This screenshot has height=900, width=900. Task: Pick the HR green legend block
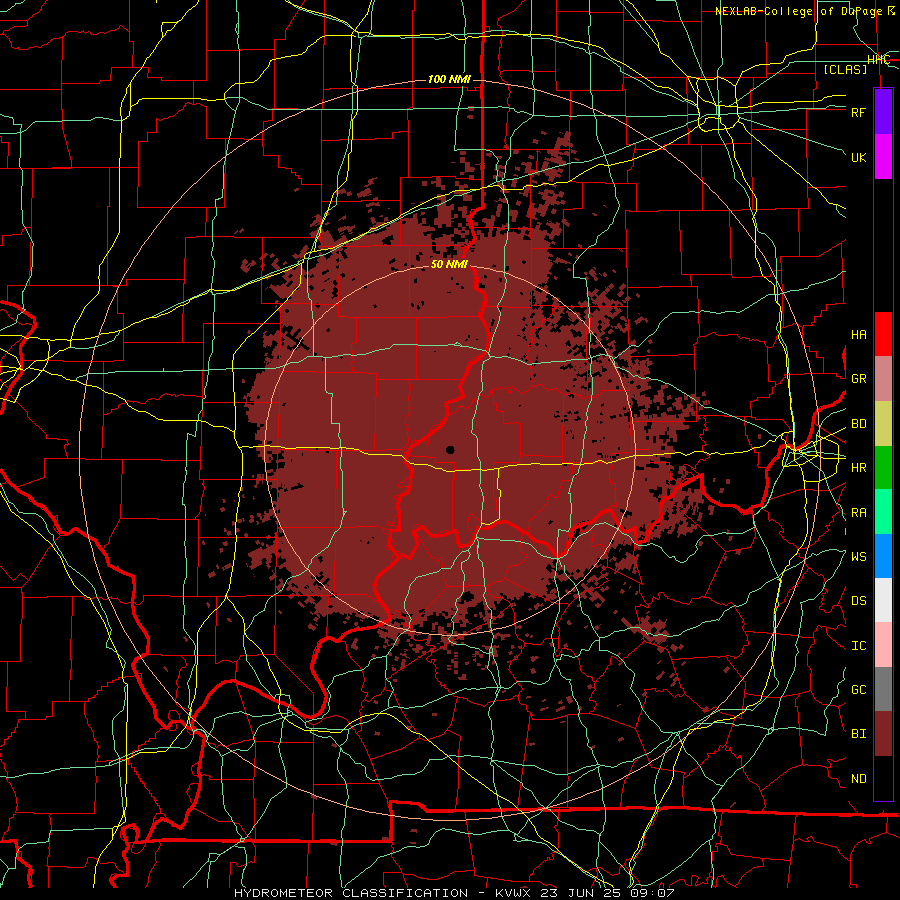(883, 468)
